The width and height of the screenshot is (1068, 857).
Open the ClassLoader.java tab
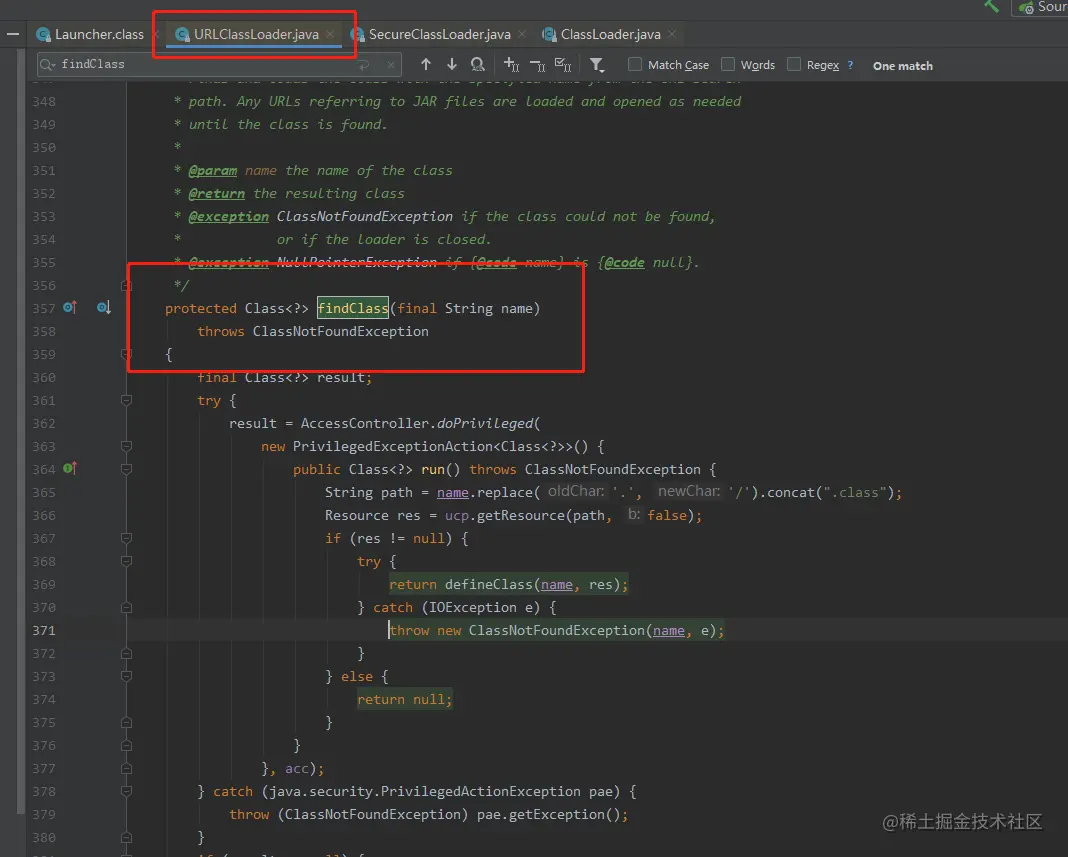(x=601, y=34)
